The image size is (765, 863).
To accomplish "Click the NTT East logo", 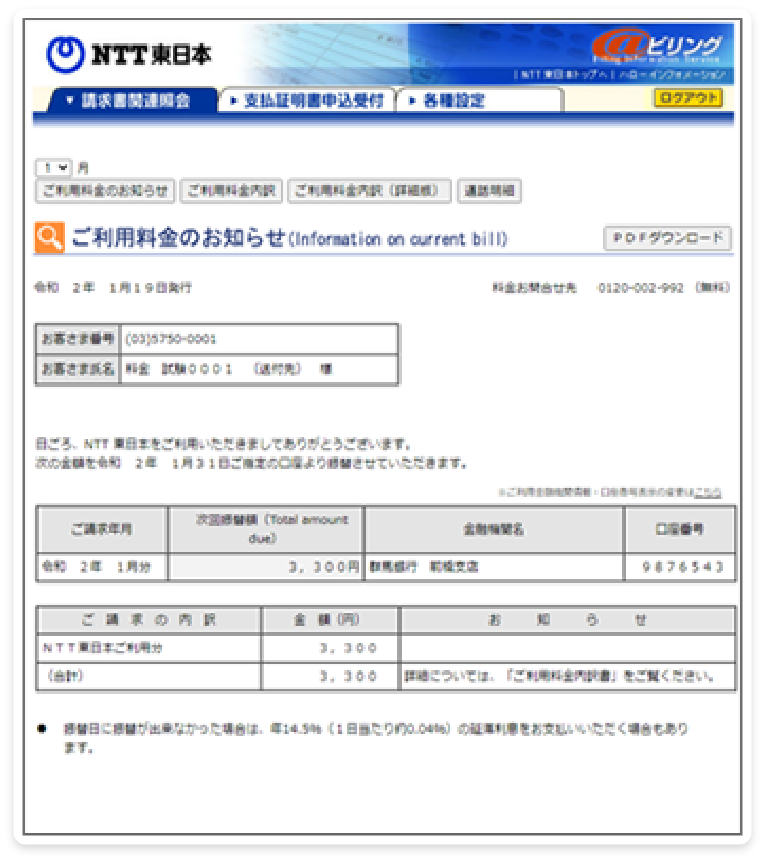I will point(129,54).
